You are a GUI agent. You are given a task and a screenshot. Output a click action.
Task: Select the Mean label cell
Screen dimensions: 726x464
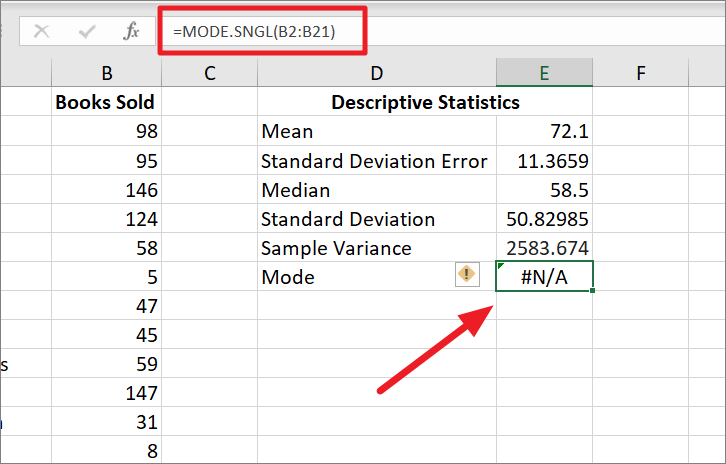(x=377, y=131)
